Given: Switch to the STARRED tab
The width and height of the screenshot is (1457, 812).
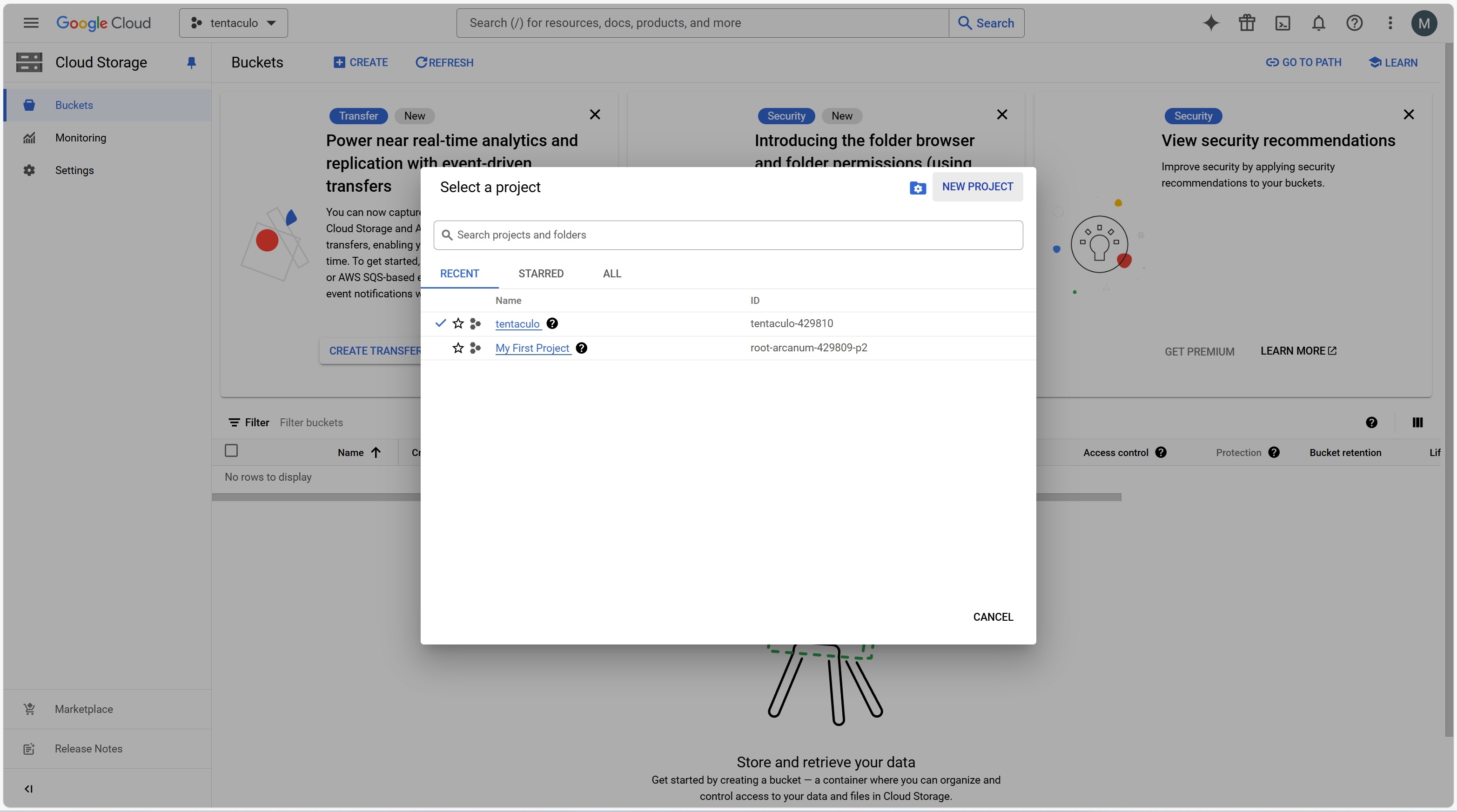Looking at the screenshot, I should (541, 274).
